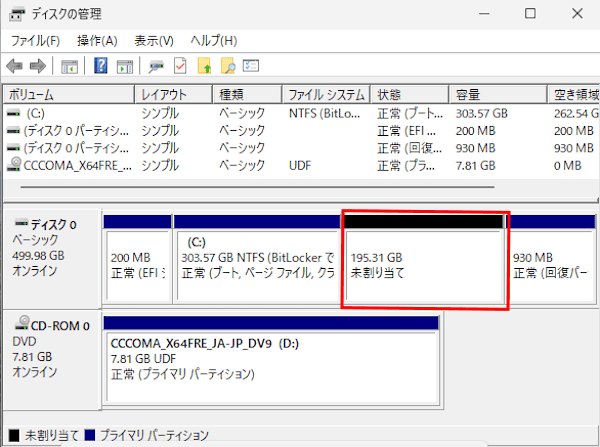Screen dimensions: 600x447
Task: Click the red checkmark document icon
Action: point(180,66)
